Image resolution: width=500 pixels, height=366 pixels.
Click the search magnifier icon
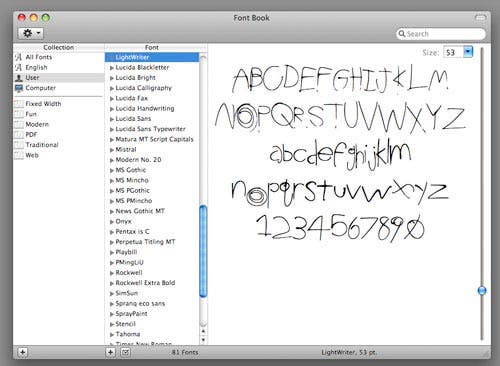tap(402, 34)
